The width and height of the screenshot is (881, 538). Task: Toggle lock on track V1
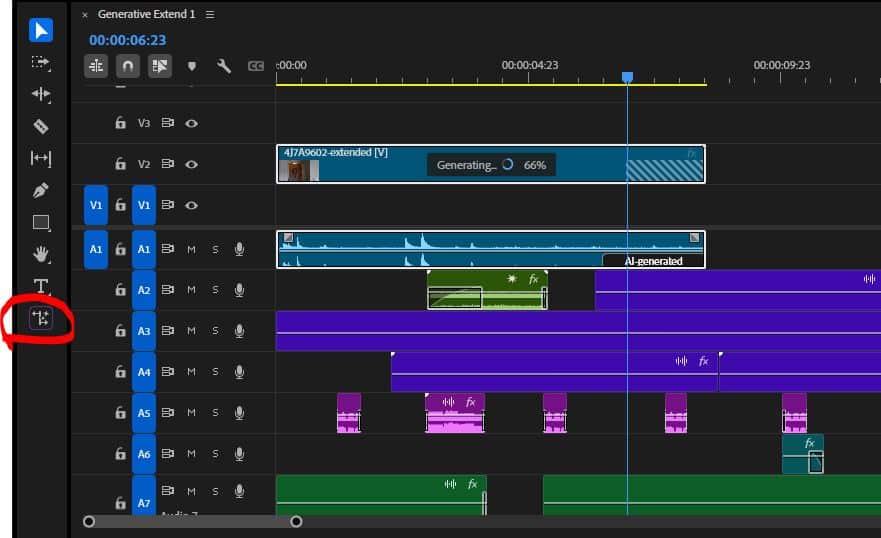coord(120,205)
